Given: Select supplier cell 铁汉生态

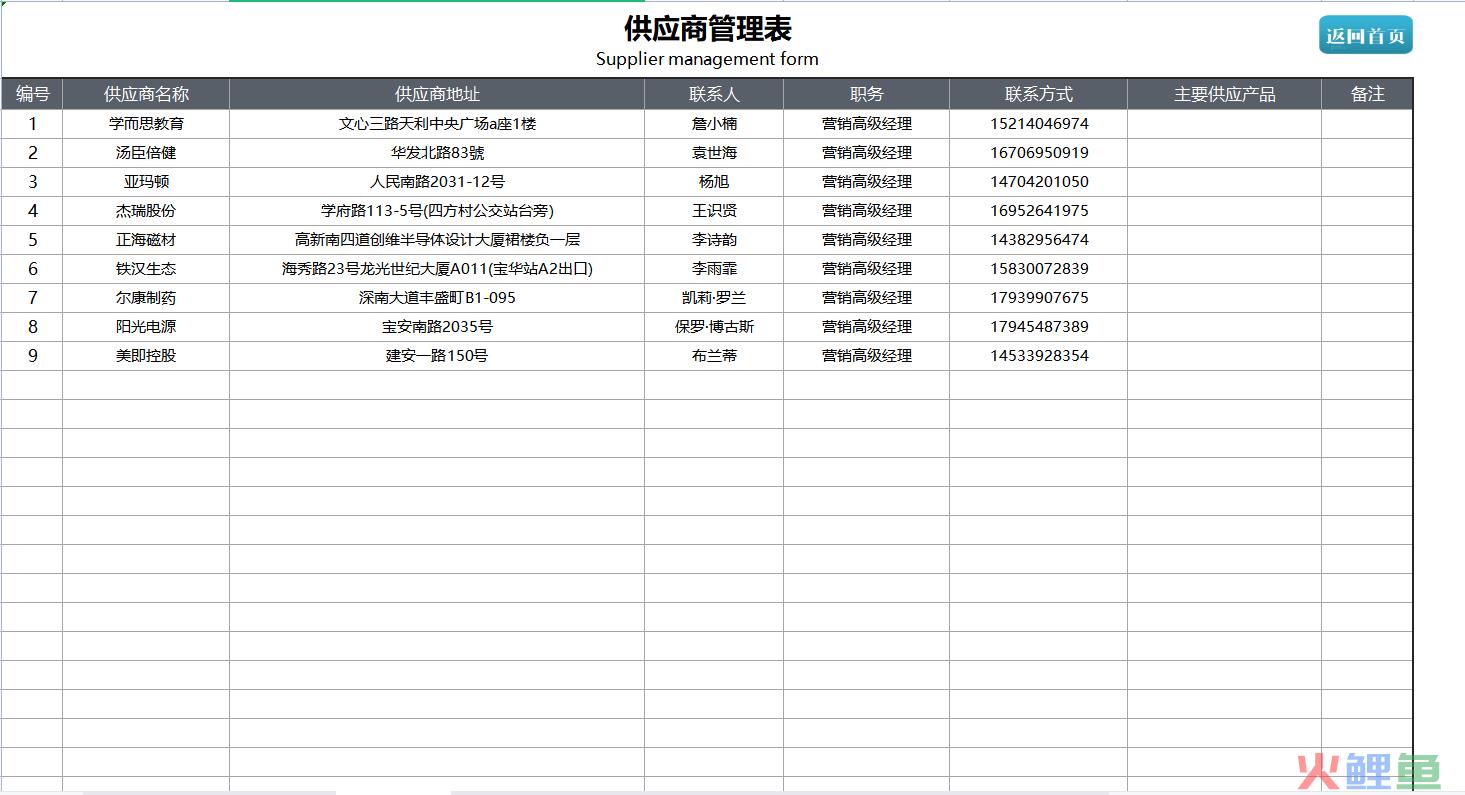Looking at the screenshot, I should [146, 269].
